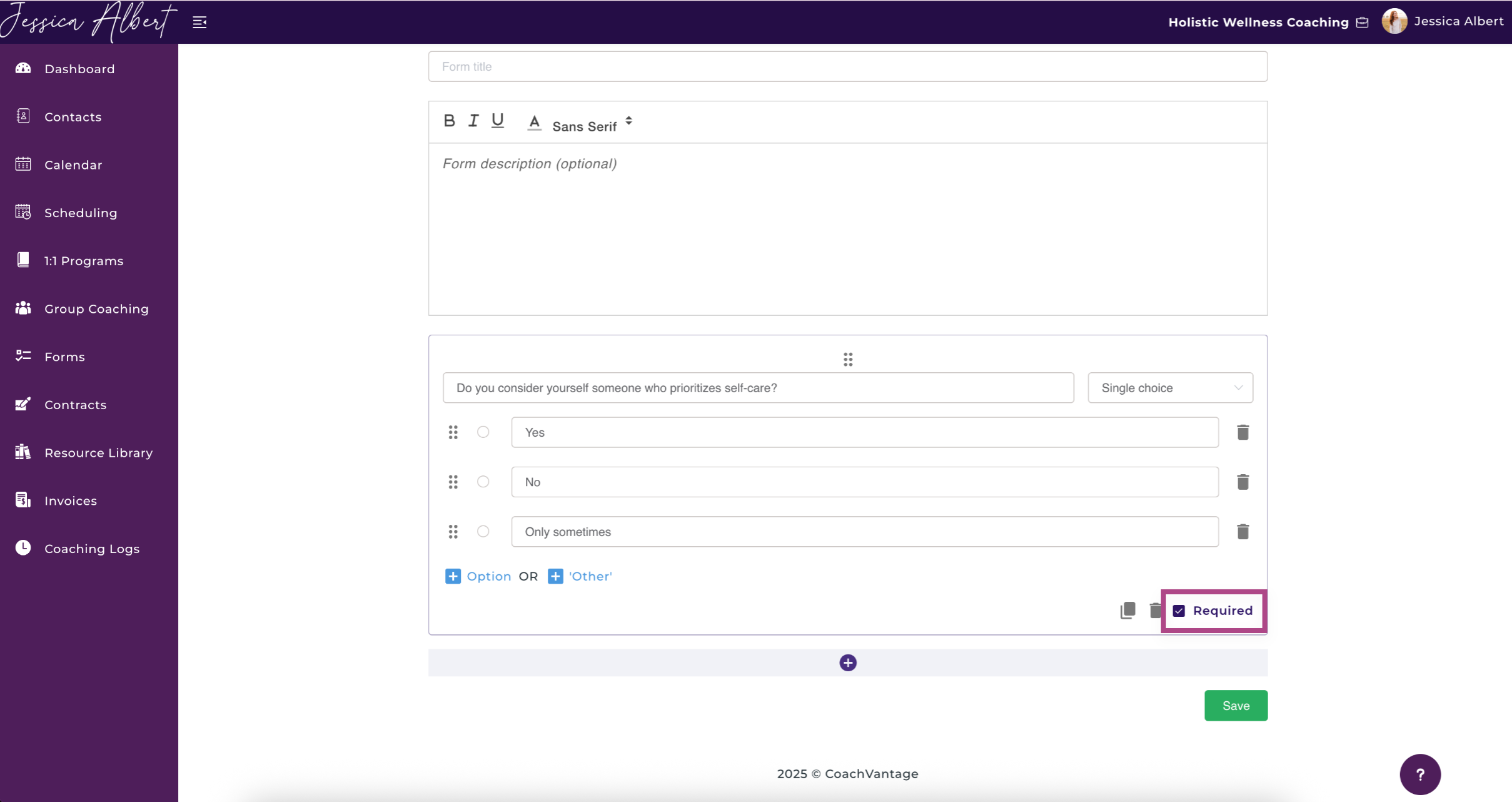Edit the 'Yes' option text field
The height and width of the screenshot is (802, 1512).
click(864, 432)
